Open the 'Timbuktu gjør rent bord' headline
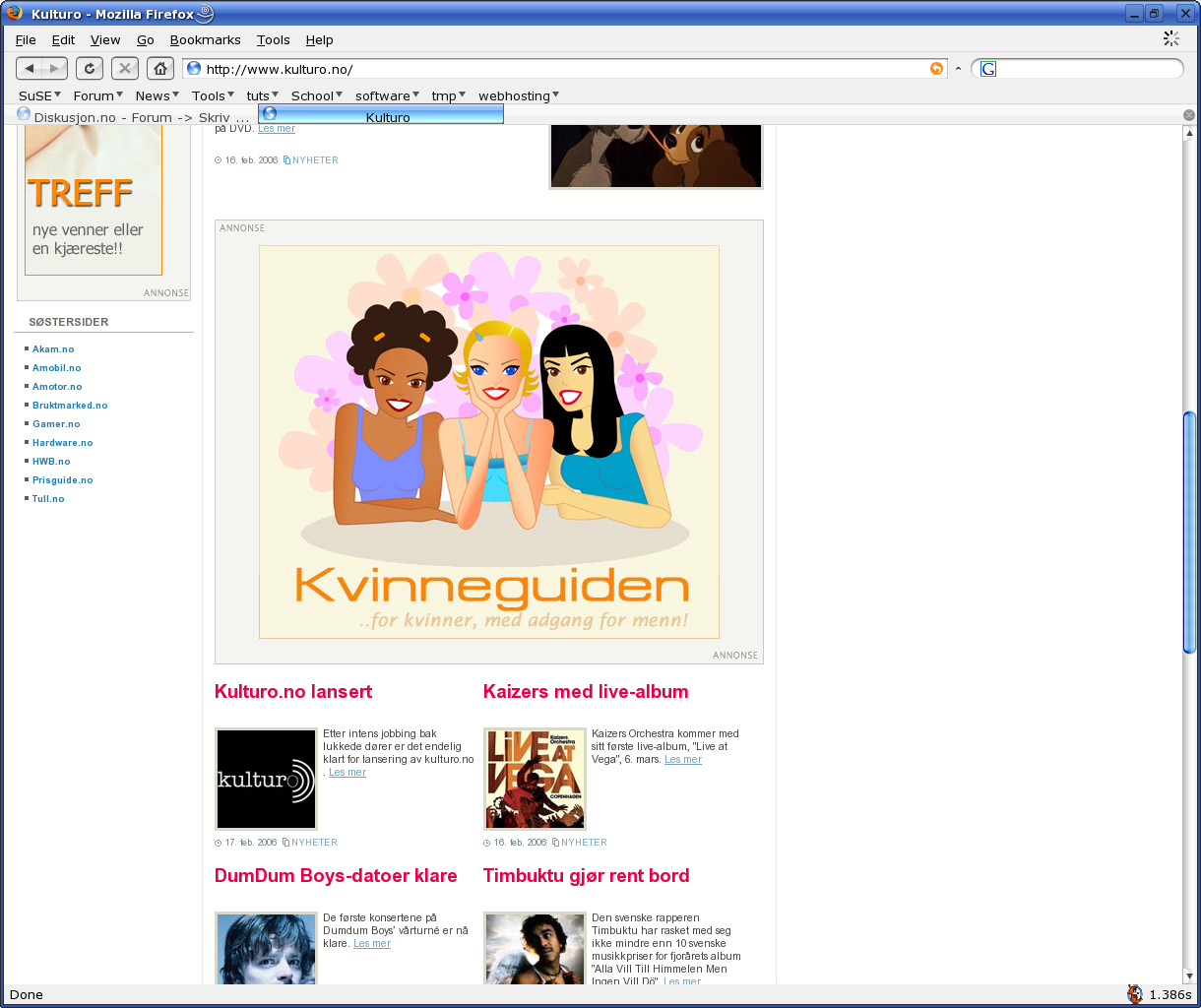 586,876
